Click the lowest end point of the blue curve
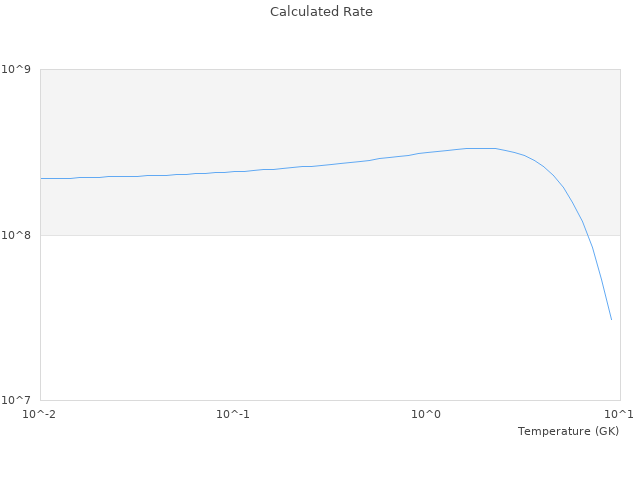This screenshot has height=480, width=640. click(x=611, y=319)
